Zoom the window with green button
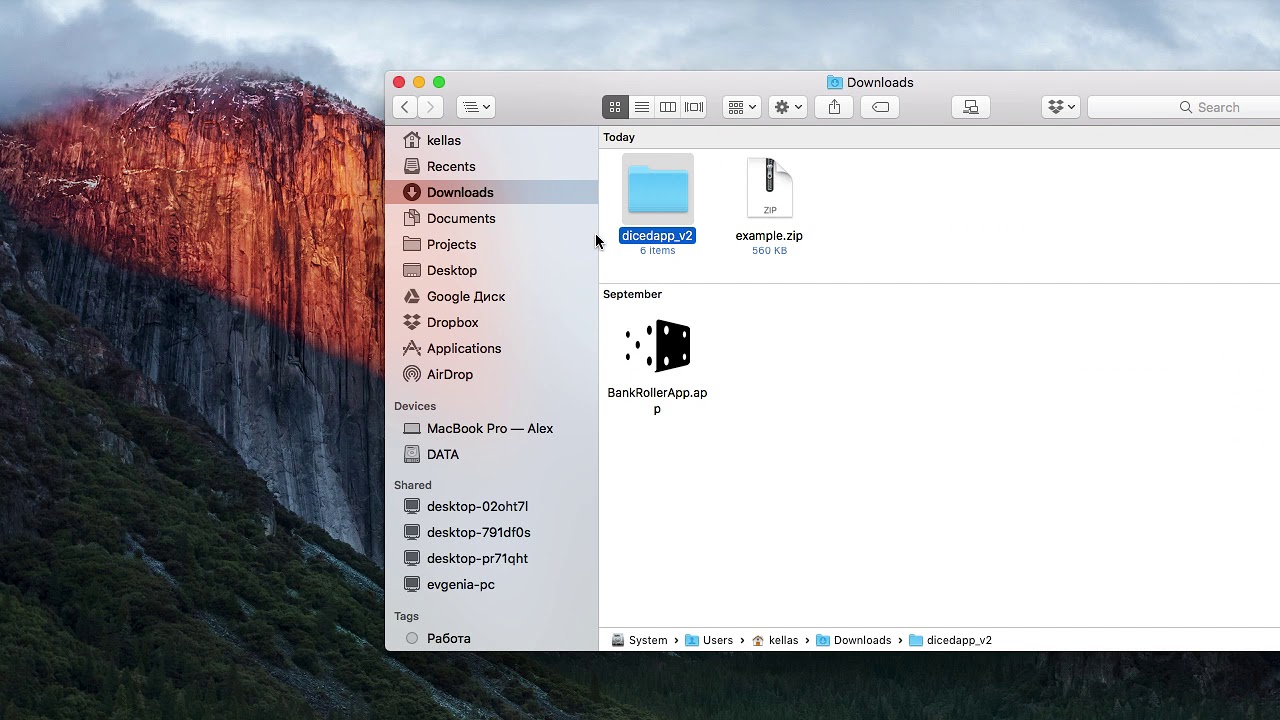Image resolution: width=1280 pixels, height=720 pixels. pos(439,82)
